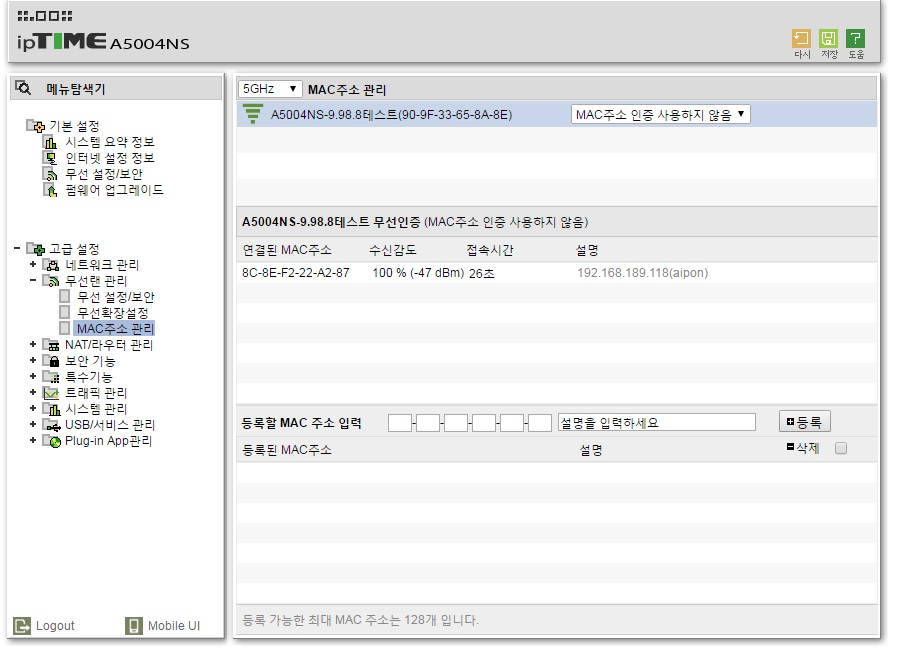897x653 pixels.
Task: Click the USB/서비스 관리 icon
Action: [x=51, y=425]
